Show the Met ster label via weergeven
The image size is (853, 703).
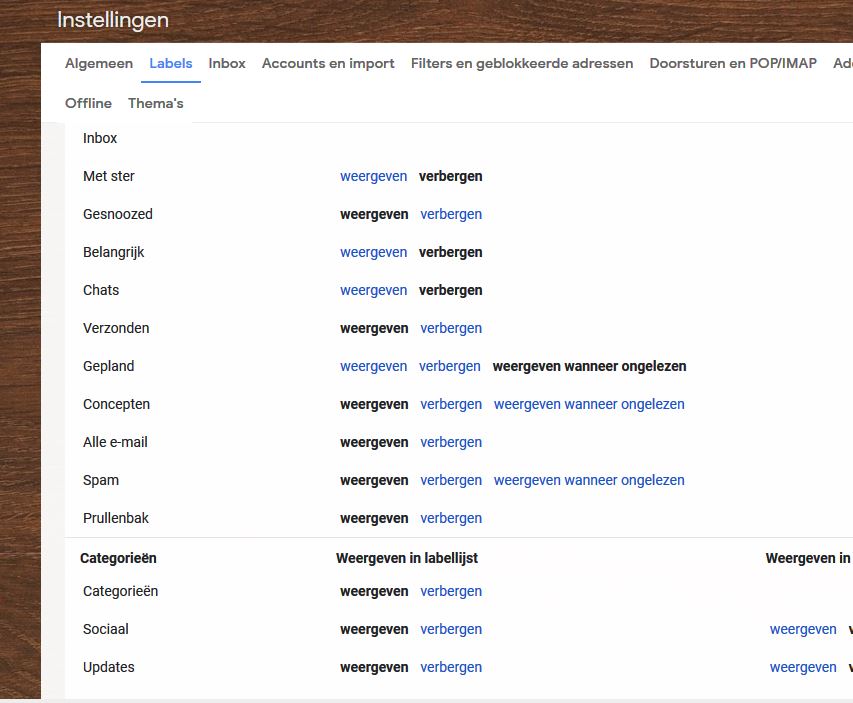(x=373, y=176)
